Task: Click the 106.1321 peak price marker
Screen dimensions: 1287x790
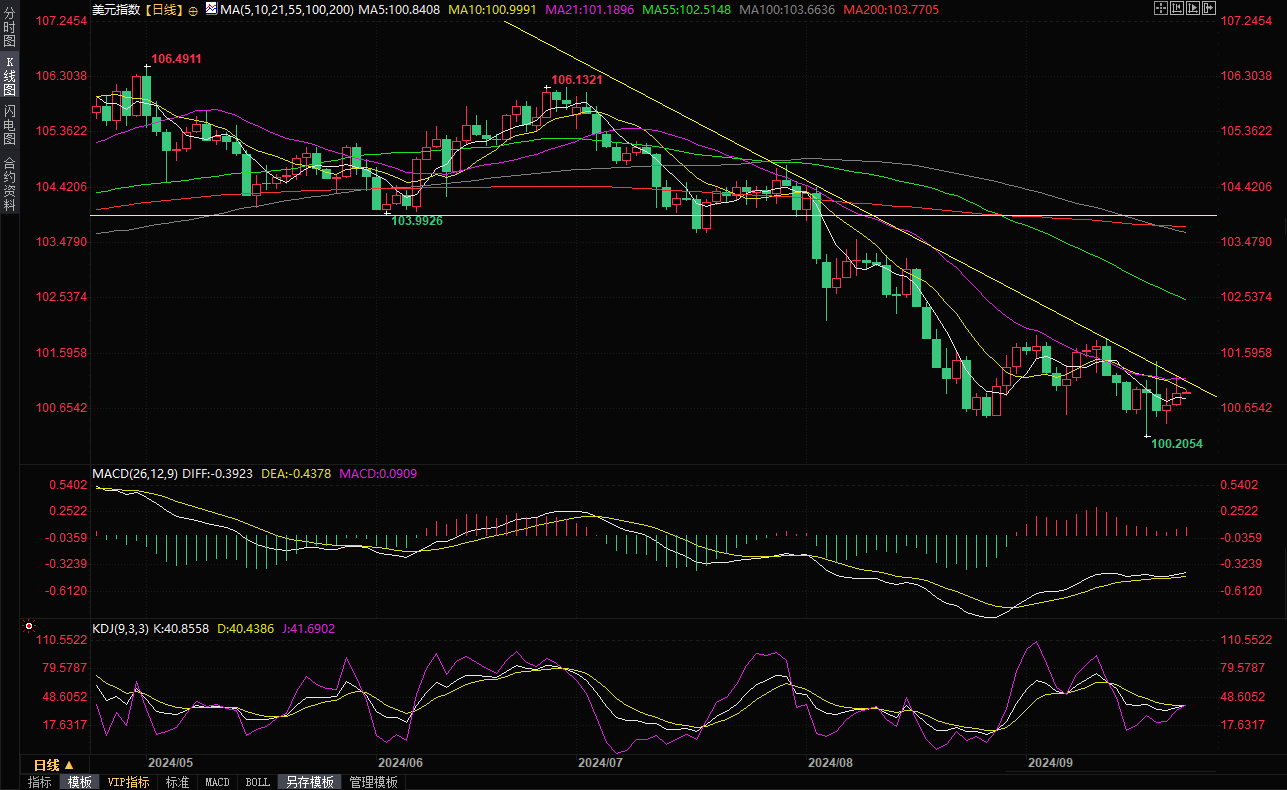Action: click(x=577, y=79)
